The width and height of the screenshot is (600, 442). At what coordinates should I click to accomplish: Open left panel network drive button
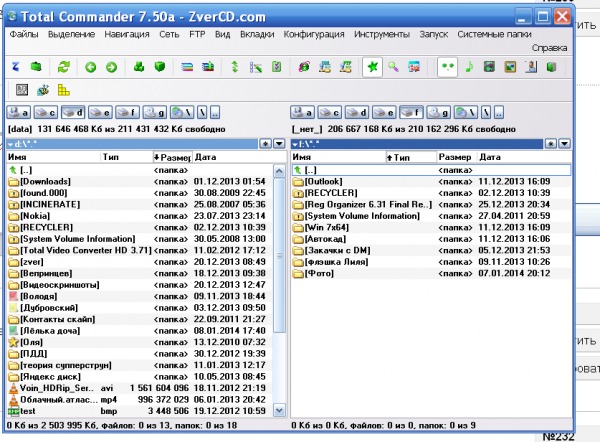tap(182, 113)
